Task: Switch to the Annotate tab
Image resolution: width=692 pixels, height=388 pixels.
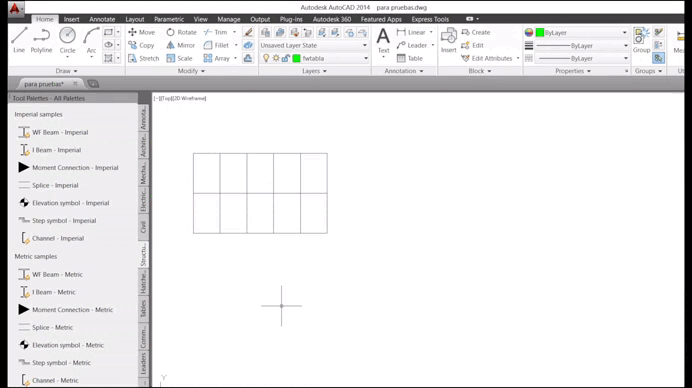Action: 102,19
